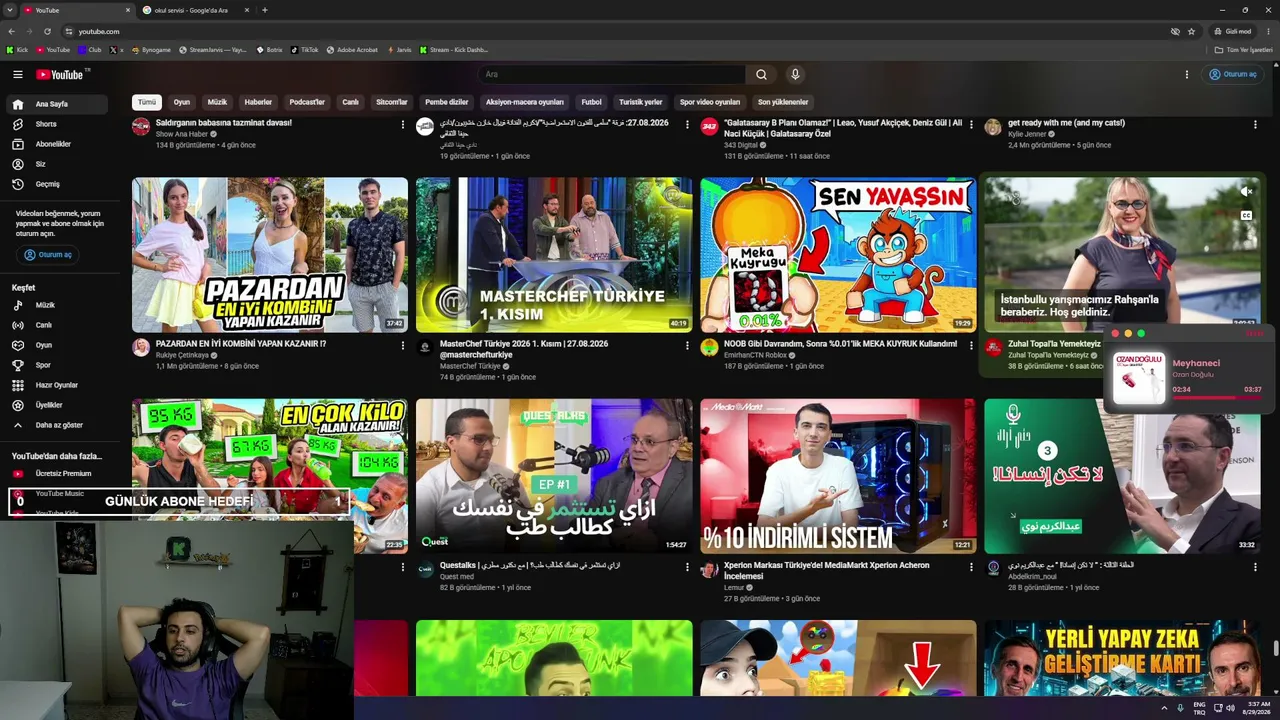
Task: Open the taskbar clock showing 3:37 AM
Action: click(x=1256, y=708)
